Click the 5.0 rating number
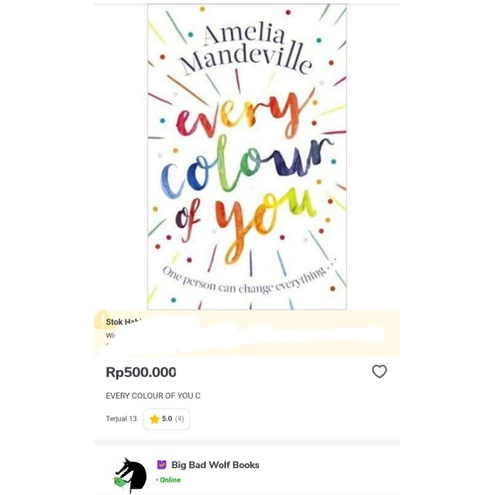The width and height of the screenshot is (495, 495). [x=167, y=419]
